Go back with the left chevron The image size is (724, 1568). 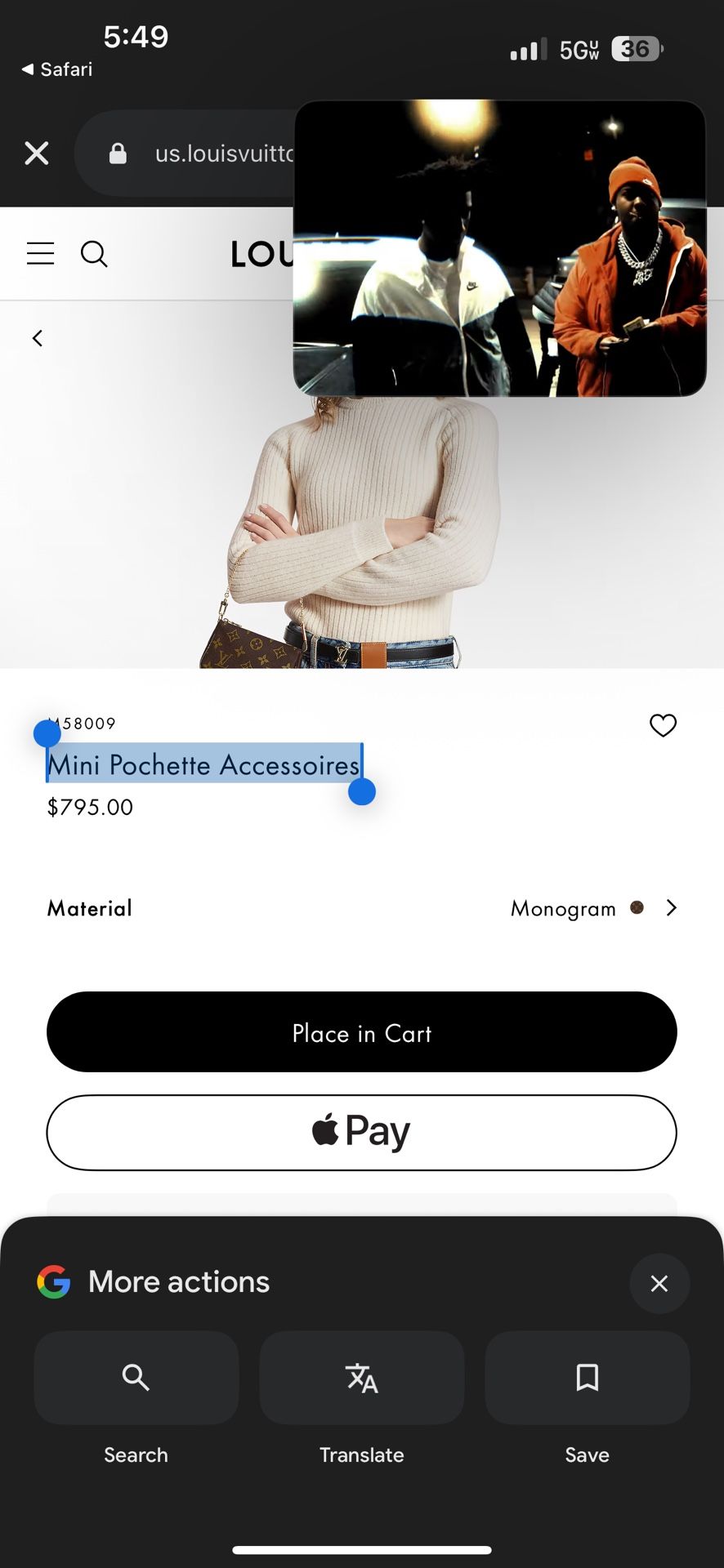[x=37, y=338]
